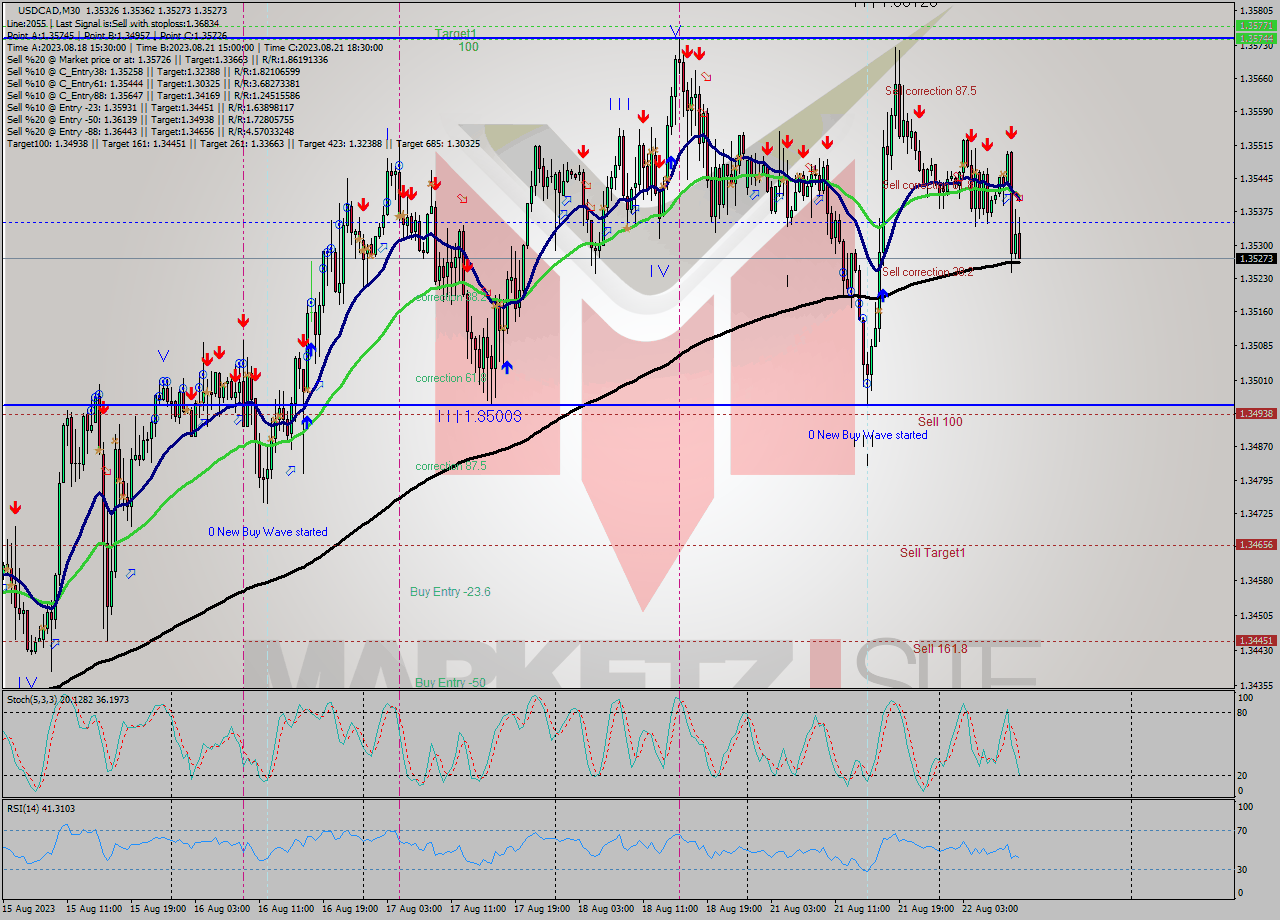
Task: Click the red down arrow under Sell correction 87.5
Action: point(919,112)
